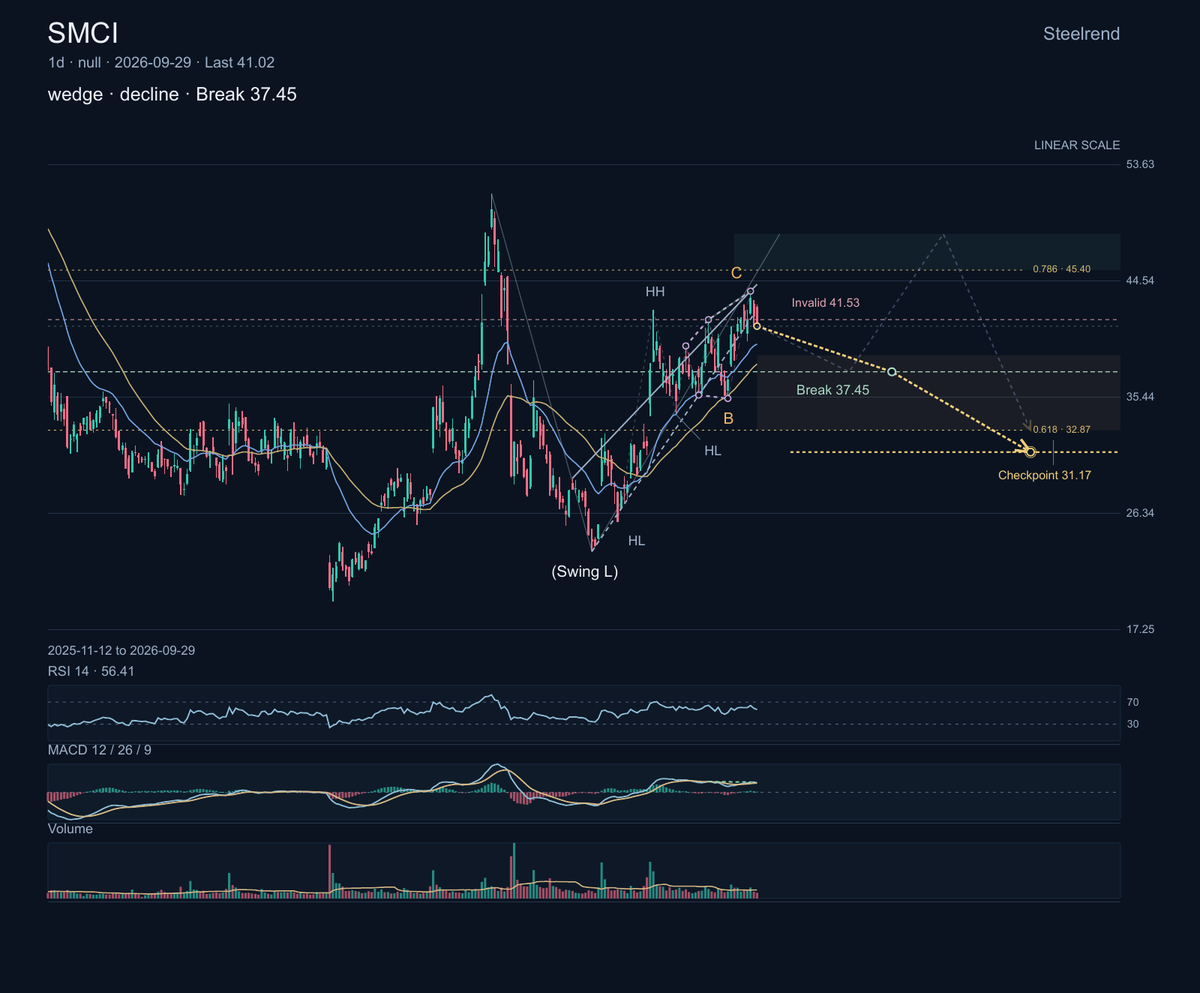Click the 44.54 price axis value
This screenshot has height=993, width=1200.
[x=1140, y=280]
